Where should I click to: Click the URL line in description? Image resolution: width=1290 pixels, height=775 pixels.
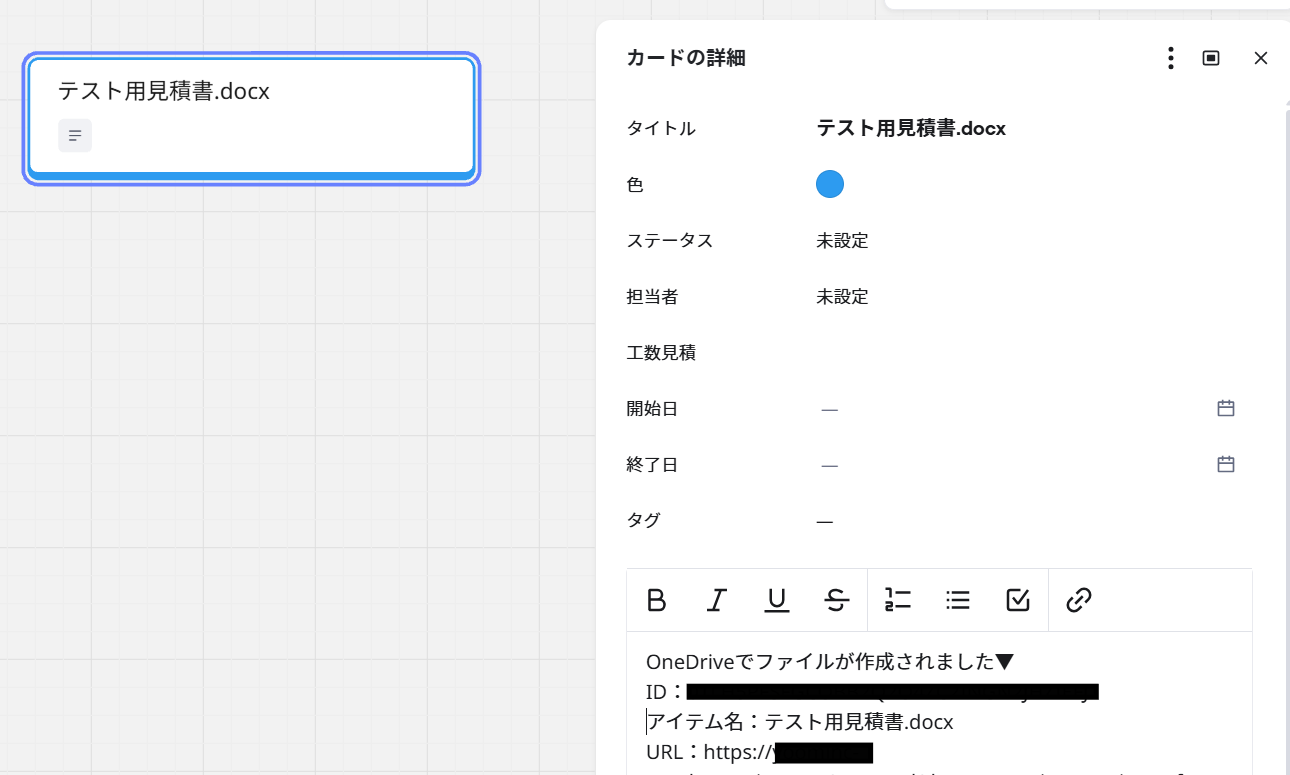tap(760, 752)
